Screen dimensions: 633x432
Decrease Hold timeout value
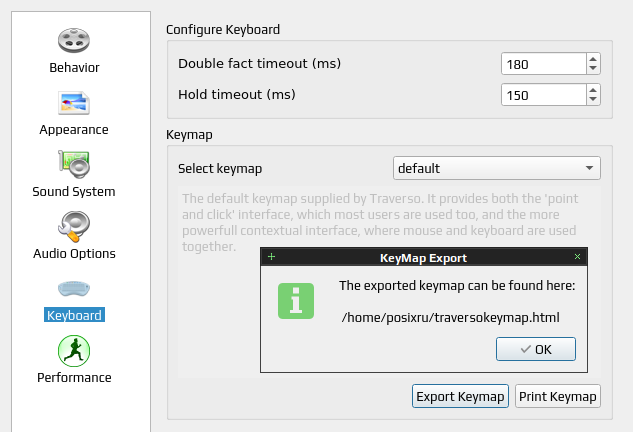click(x=593, y=99)
